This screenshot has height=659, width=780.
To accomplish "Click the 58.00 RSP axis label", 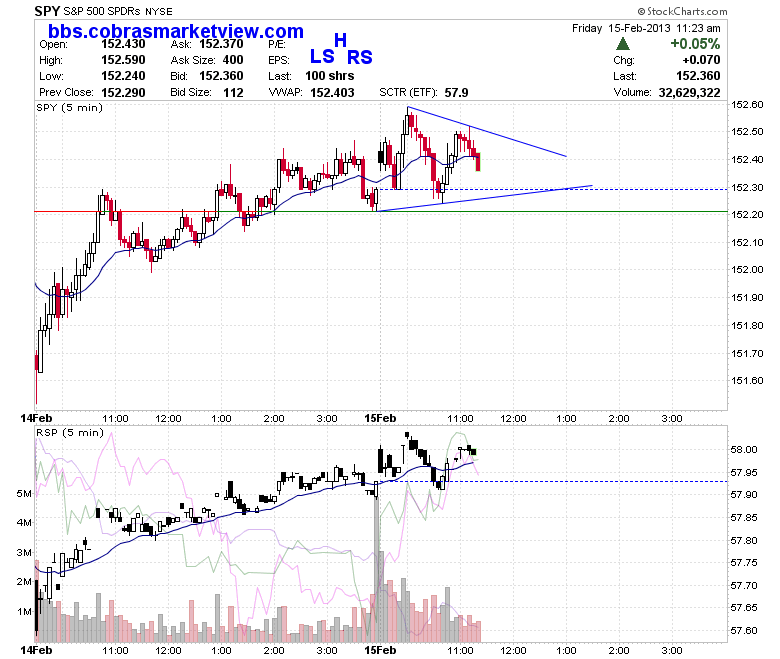I will [744, 450].
